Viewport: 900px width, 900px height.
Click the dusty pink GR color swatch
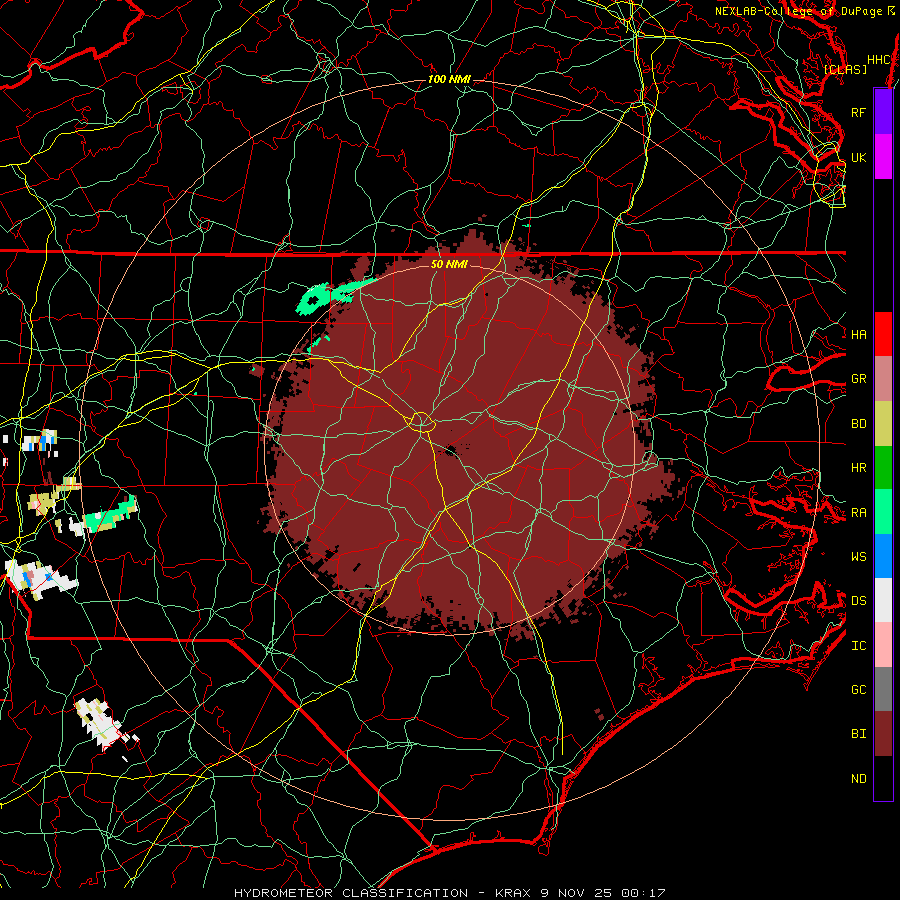tap(883, 379)
